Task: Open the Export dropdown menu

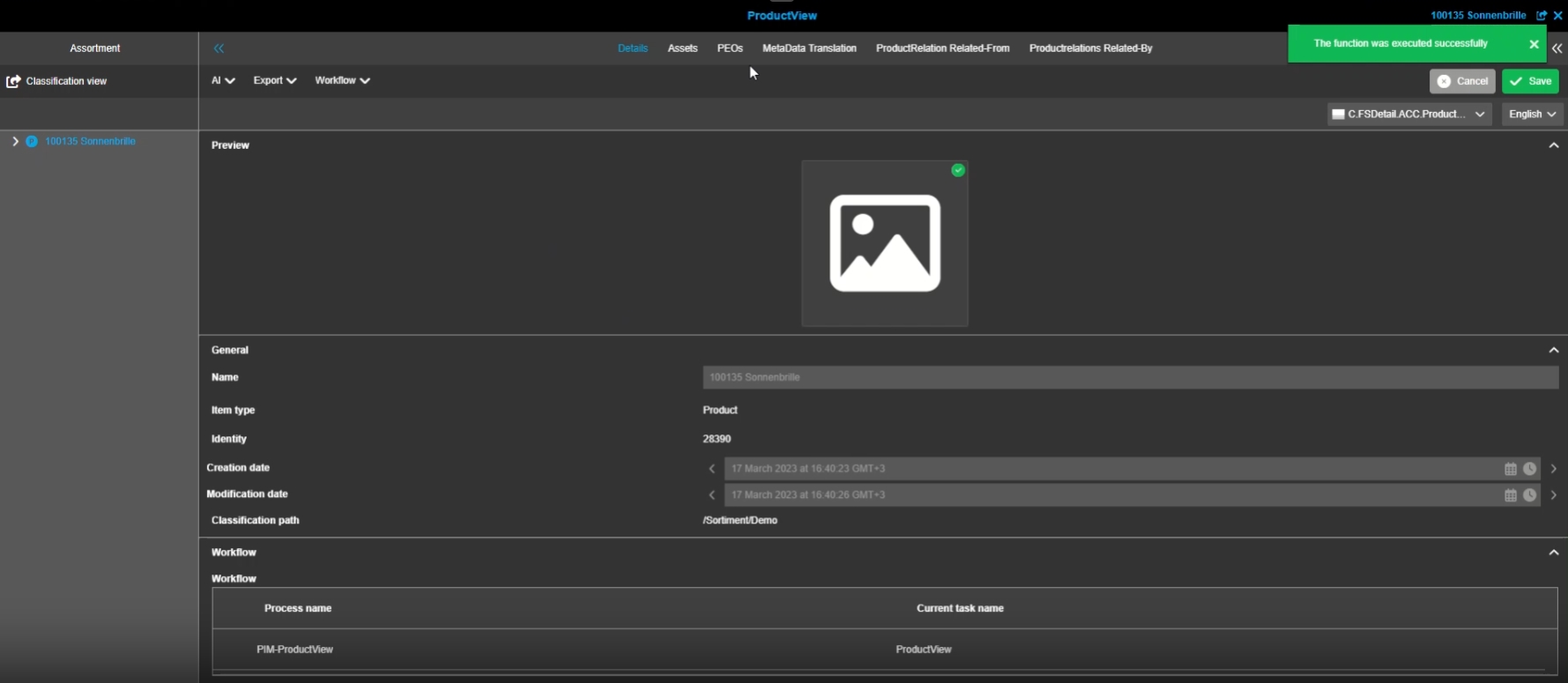Action: [274, 80]
